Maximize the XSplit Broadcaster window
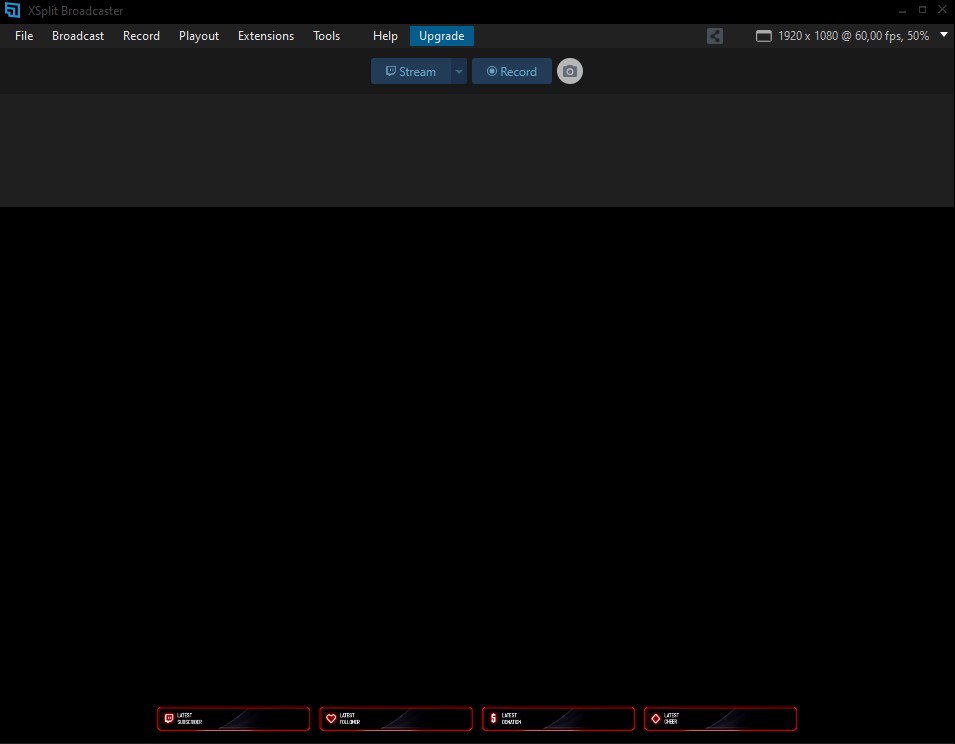Screen dimensions: 955x744 click(922, 10)
